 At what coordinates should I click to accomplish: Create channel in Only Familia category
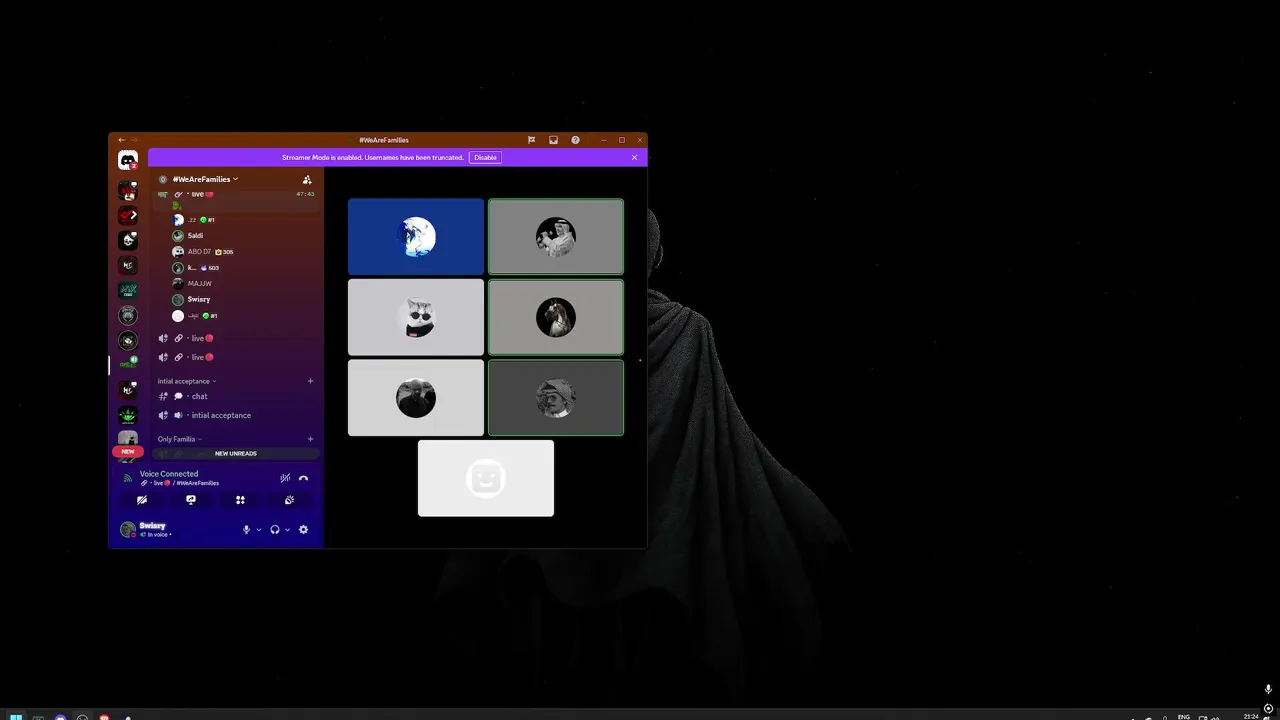point(310,439)
